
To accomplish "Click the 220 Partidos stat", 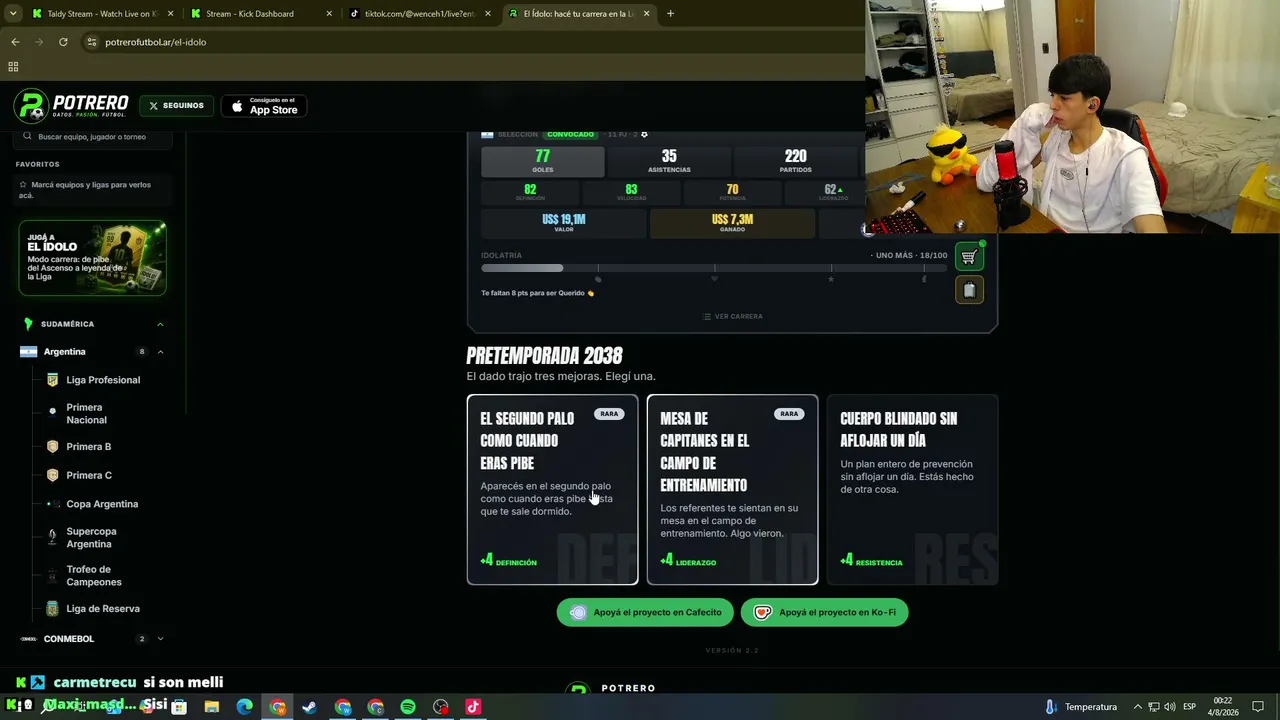I will 796,161.
